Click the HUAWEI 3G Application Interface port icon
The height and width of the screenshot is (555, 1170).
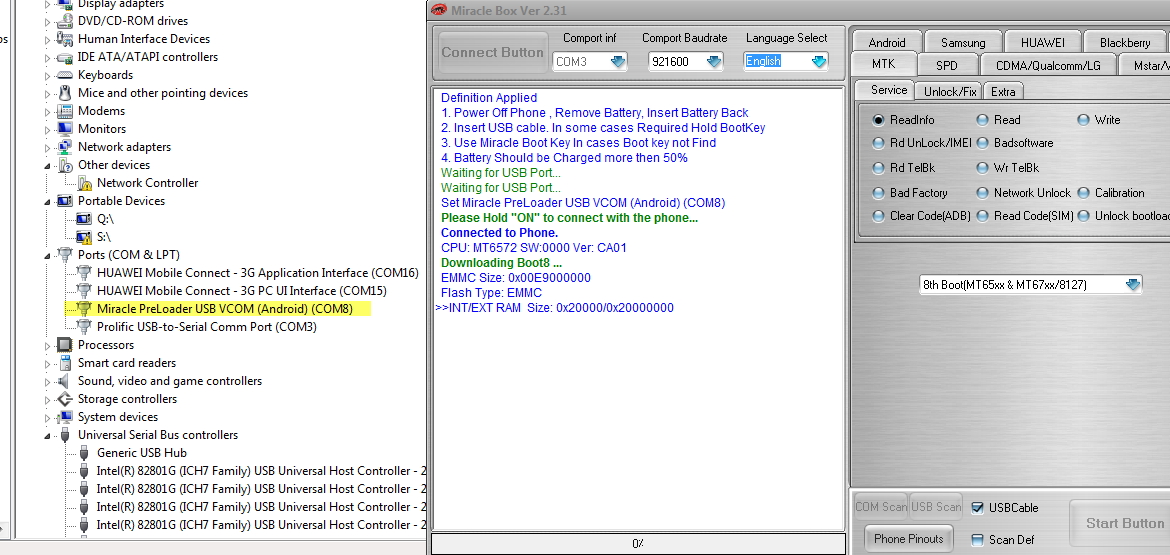pyautogui.click(x=84, y=273)
